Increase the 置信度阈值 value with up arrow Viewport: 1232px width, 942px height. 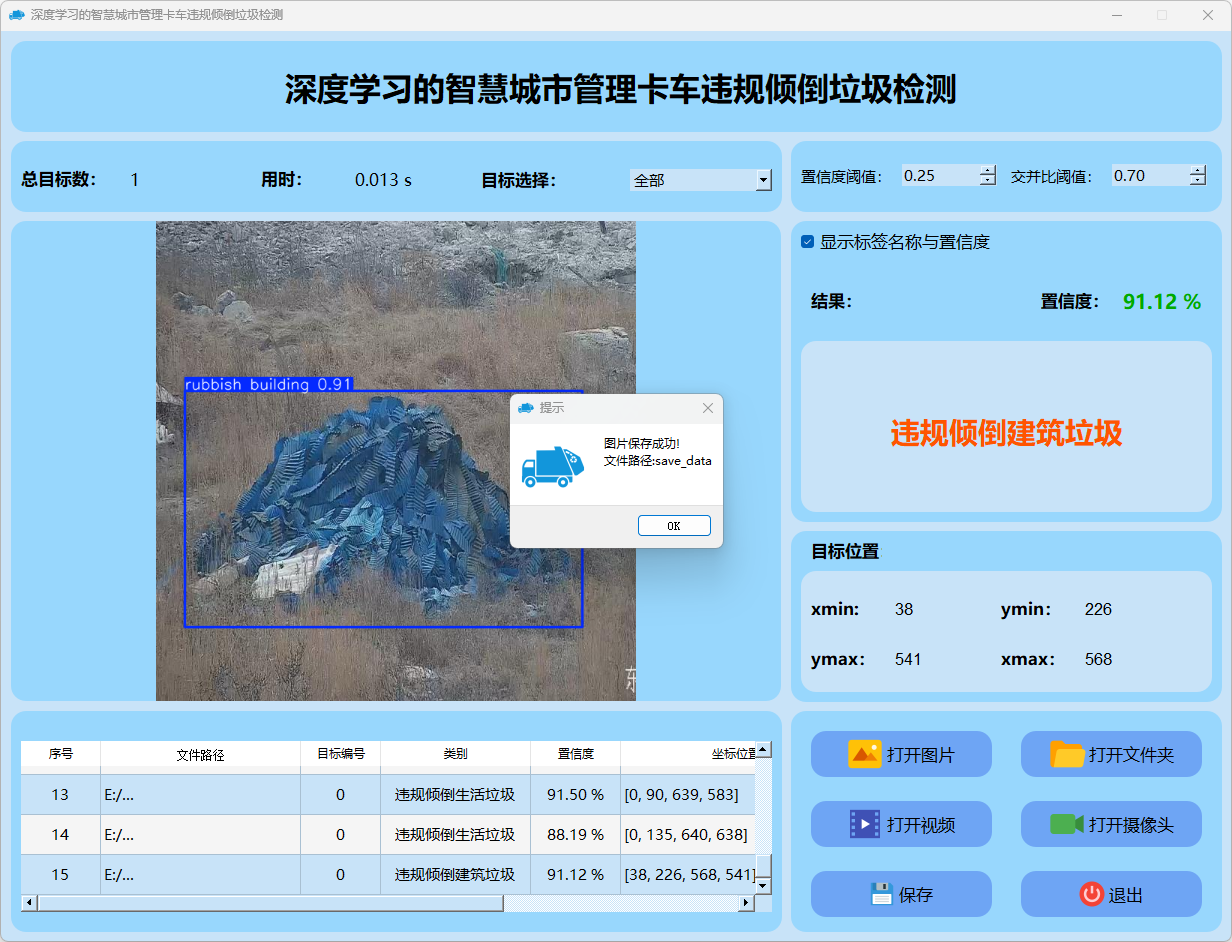(x=988, y=170)
